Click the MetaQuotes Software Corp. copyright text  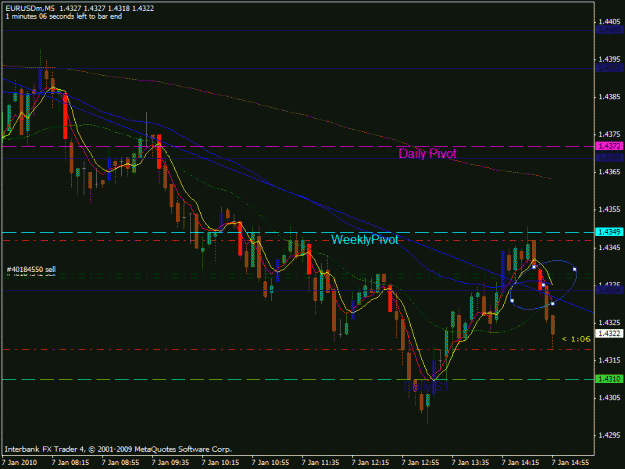pyautogui.click(x=118, y=449)
